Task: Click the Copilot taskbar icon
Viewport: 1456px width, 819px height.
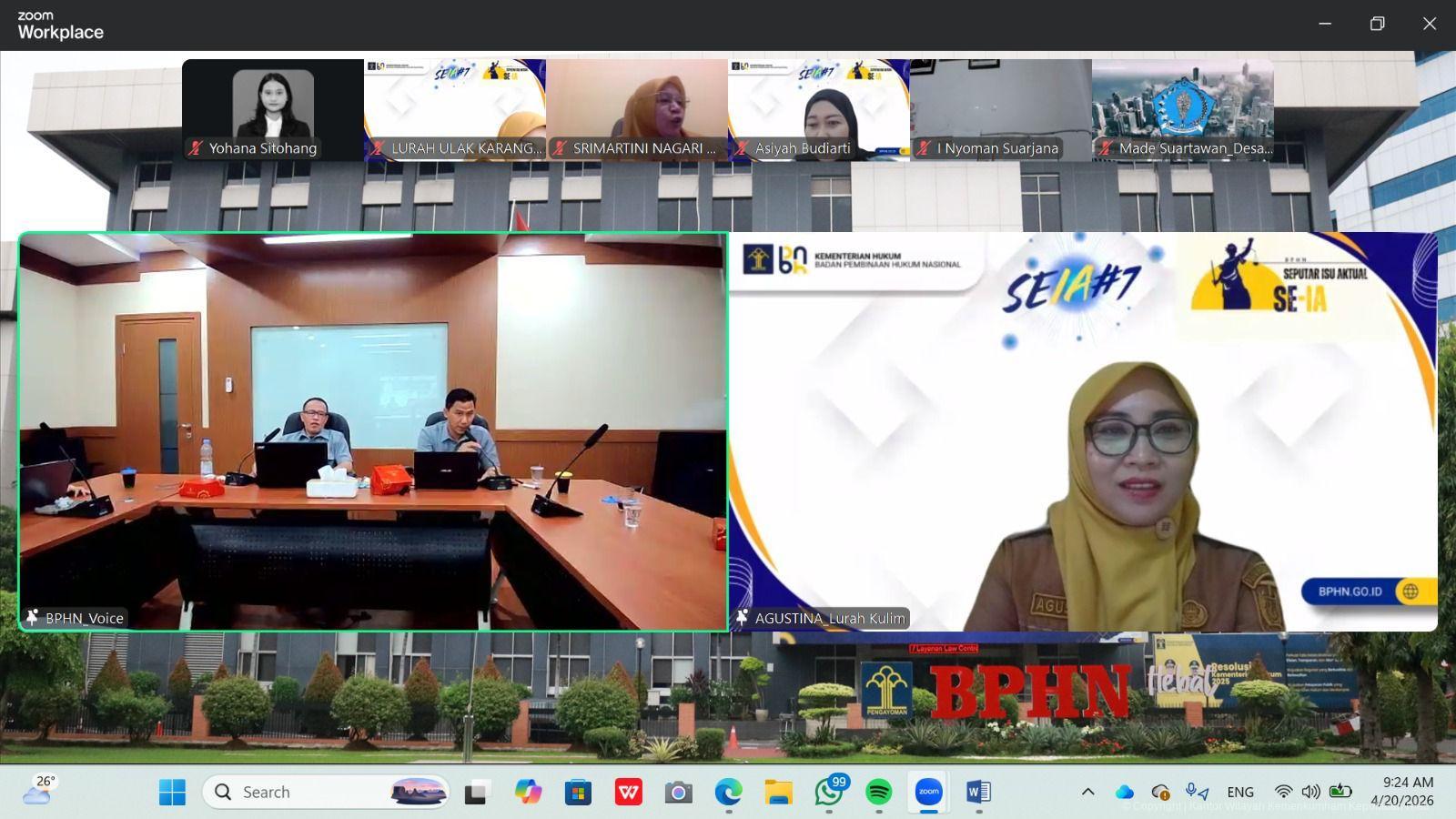Action: tap(528, 792)
